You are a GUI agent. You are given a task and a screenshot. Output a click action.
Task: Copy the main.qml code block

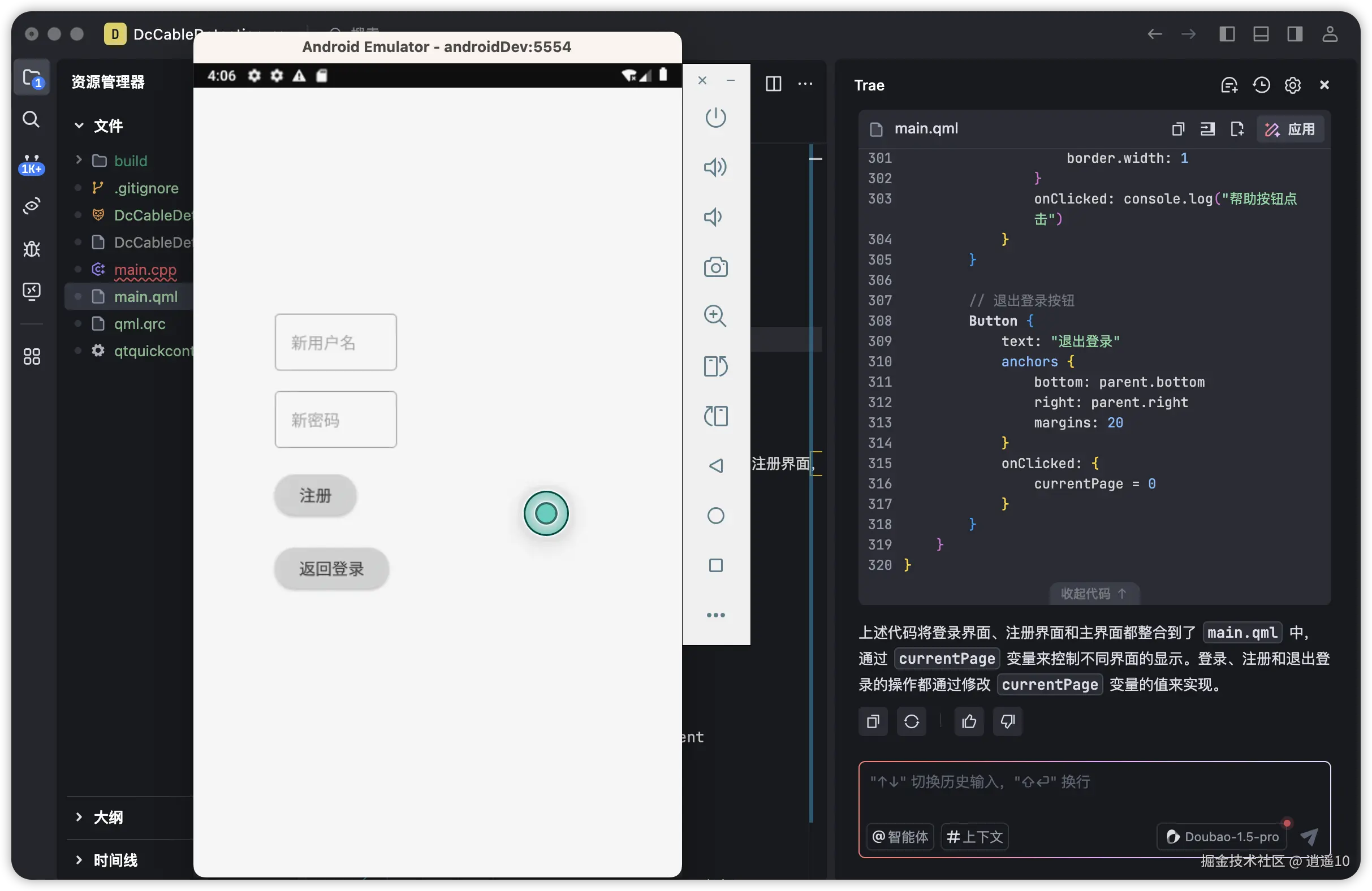click(x=1177, y=128)
